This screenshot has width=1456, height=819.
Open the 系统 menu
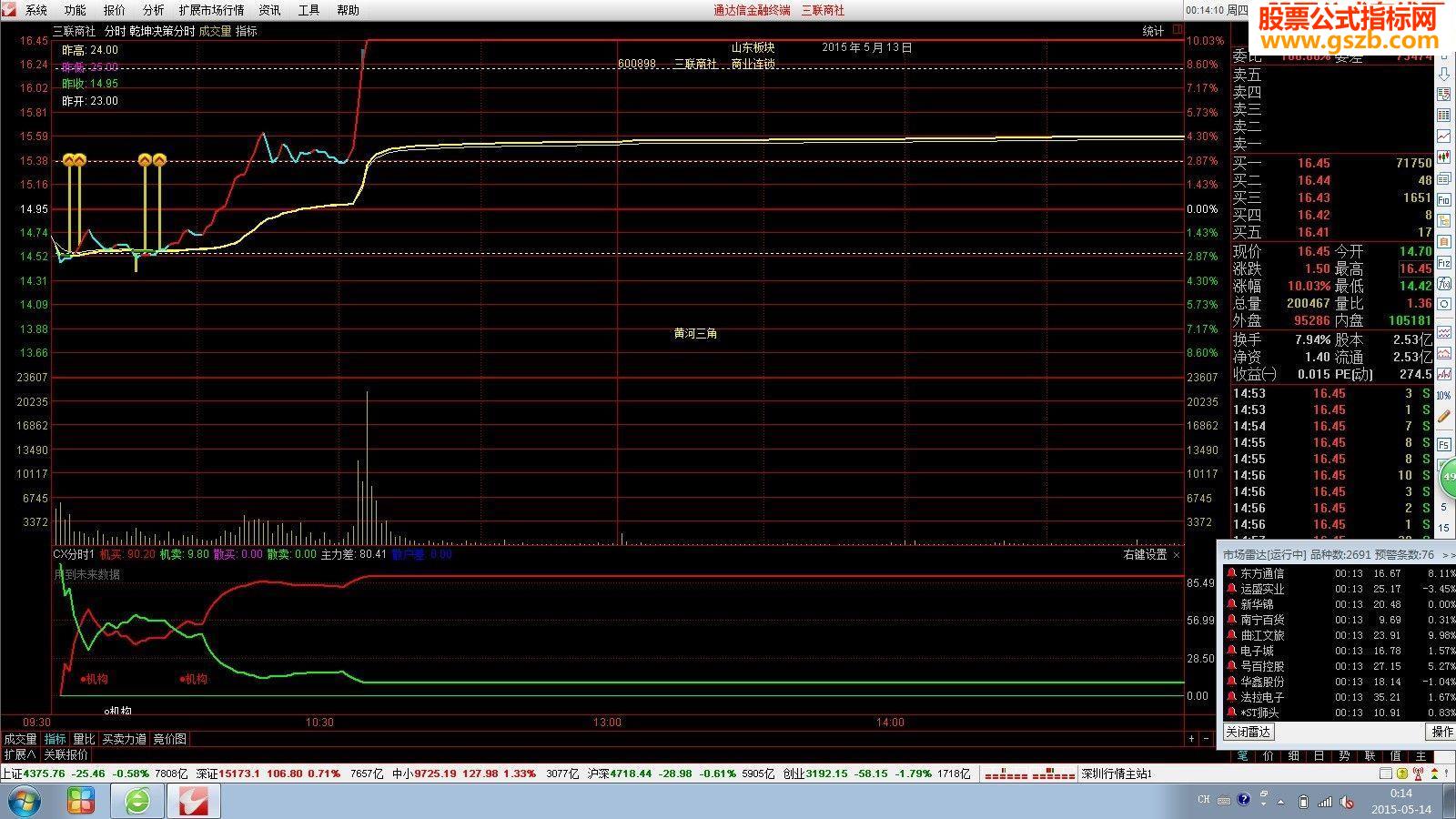(35, 10)
